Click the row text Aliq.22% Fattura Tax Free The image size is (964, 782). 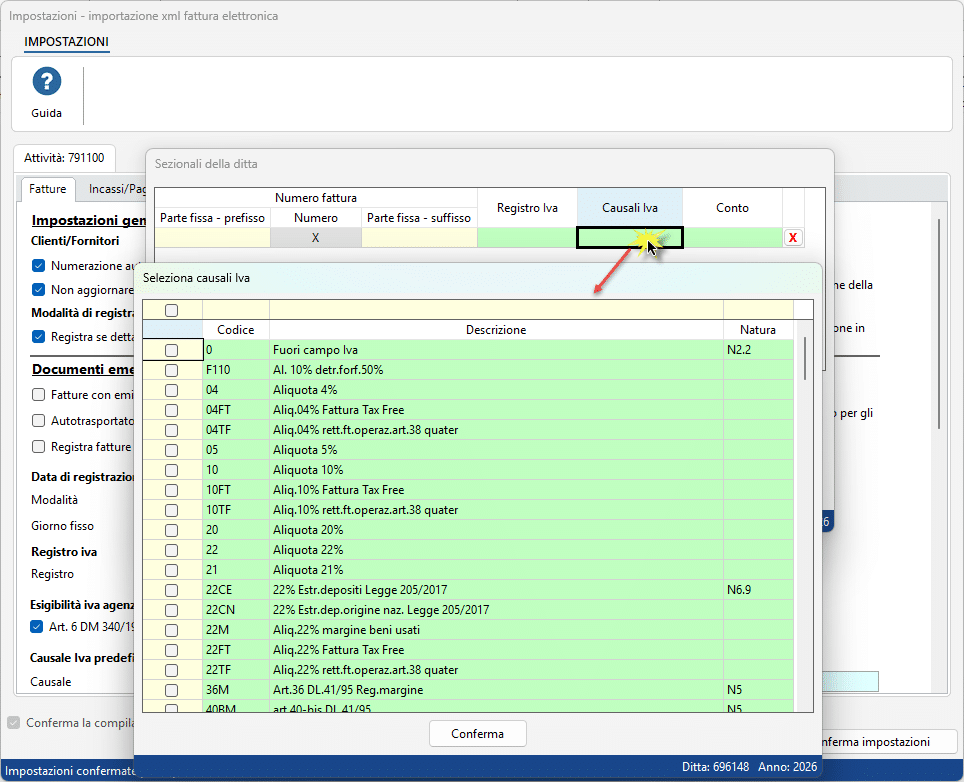click(x=339, y=650)
